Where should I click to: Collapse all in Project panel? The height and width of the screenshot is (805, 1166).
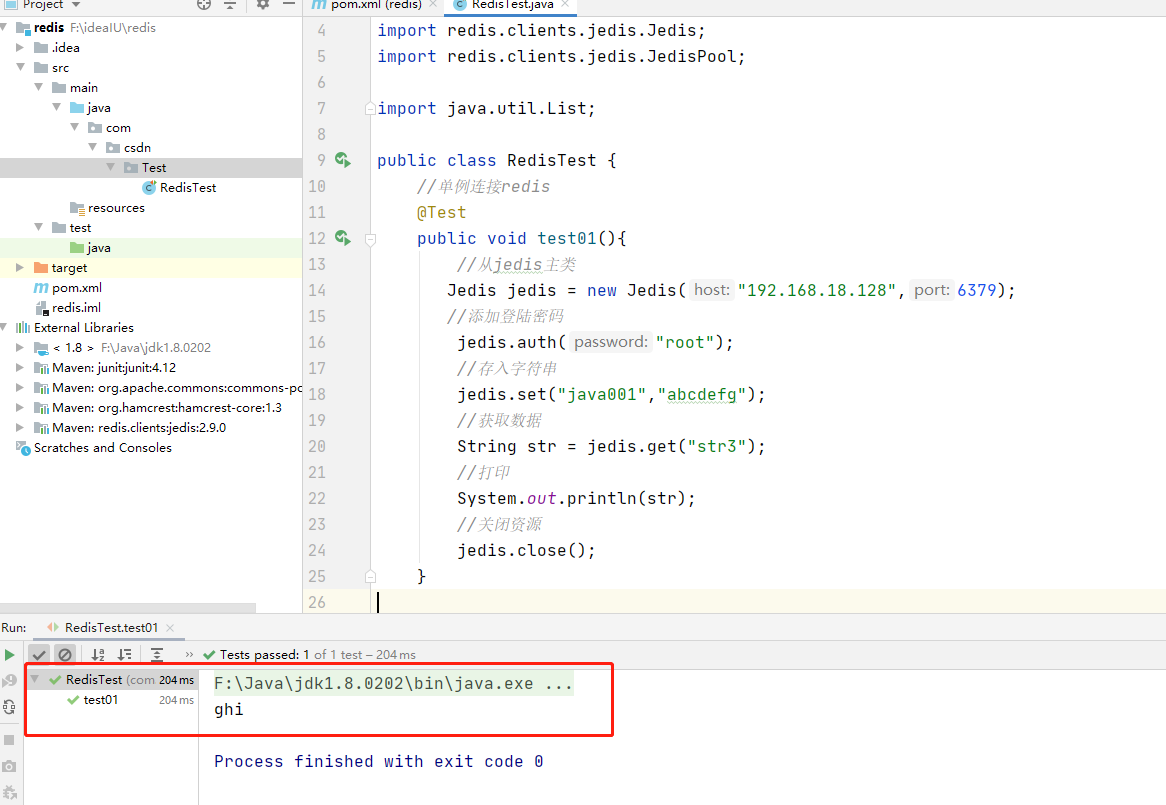pyautogui.click(x=230, y=4)
